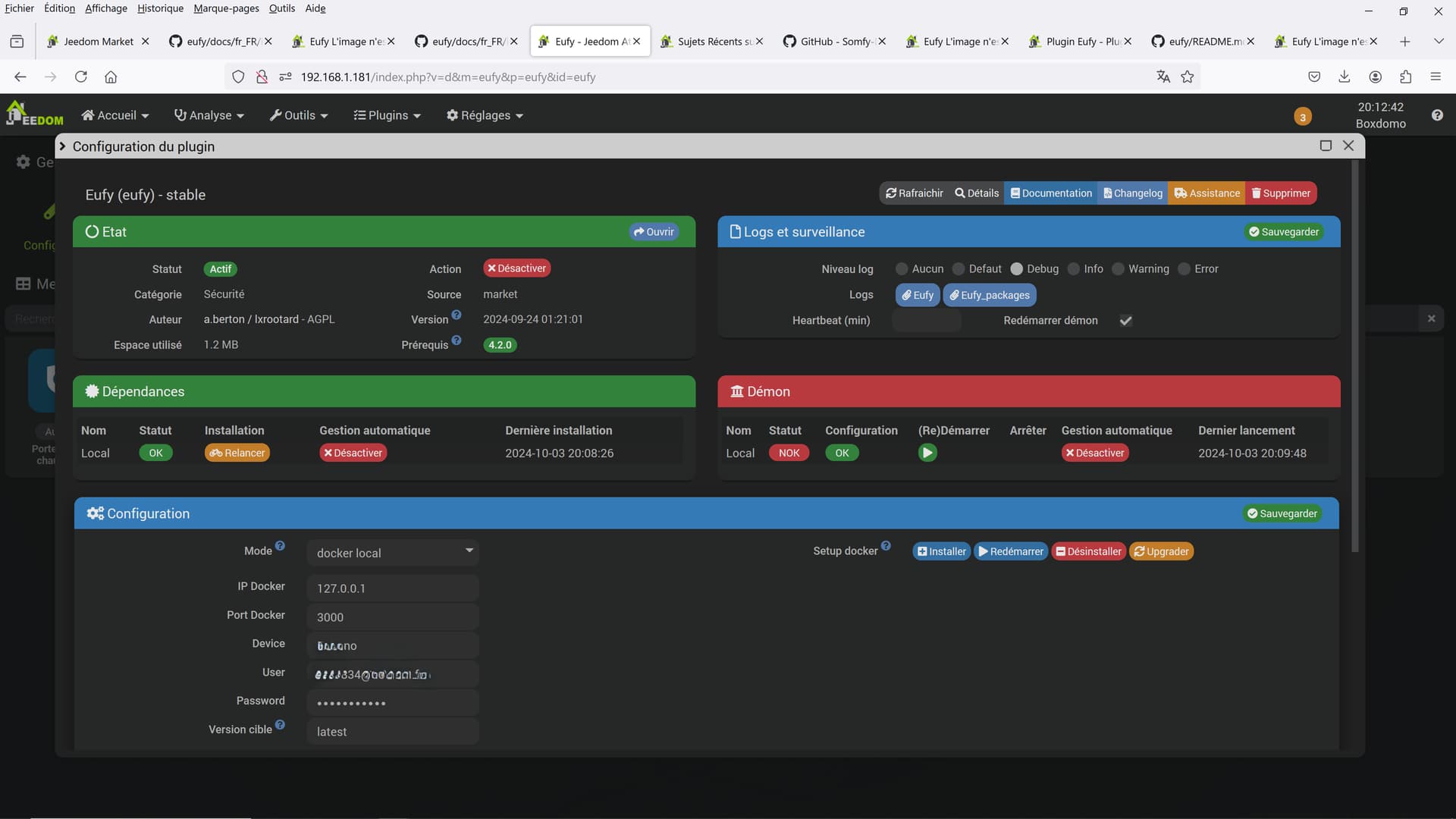The height and width of the screenshot is (819, 1456).
Task: Click the Désactiver plugin action button
Action: [x=516, y=268]
